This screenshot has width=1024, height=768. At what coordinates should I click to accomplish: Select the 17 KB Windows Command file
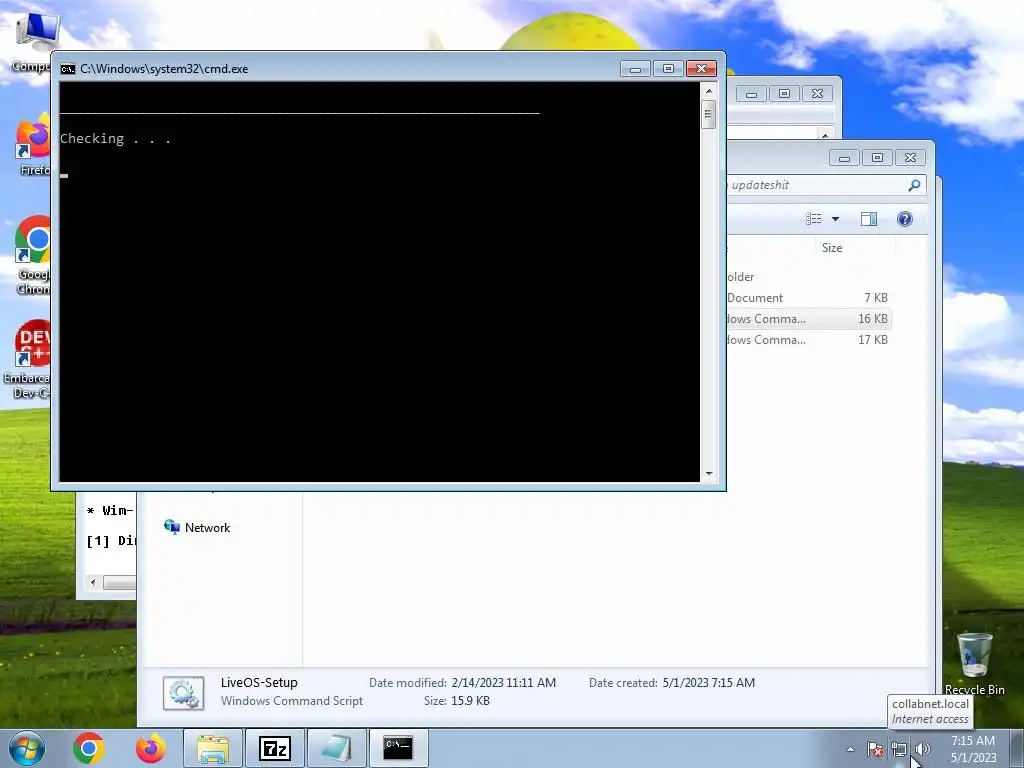point(808,340)
